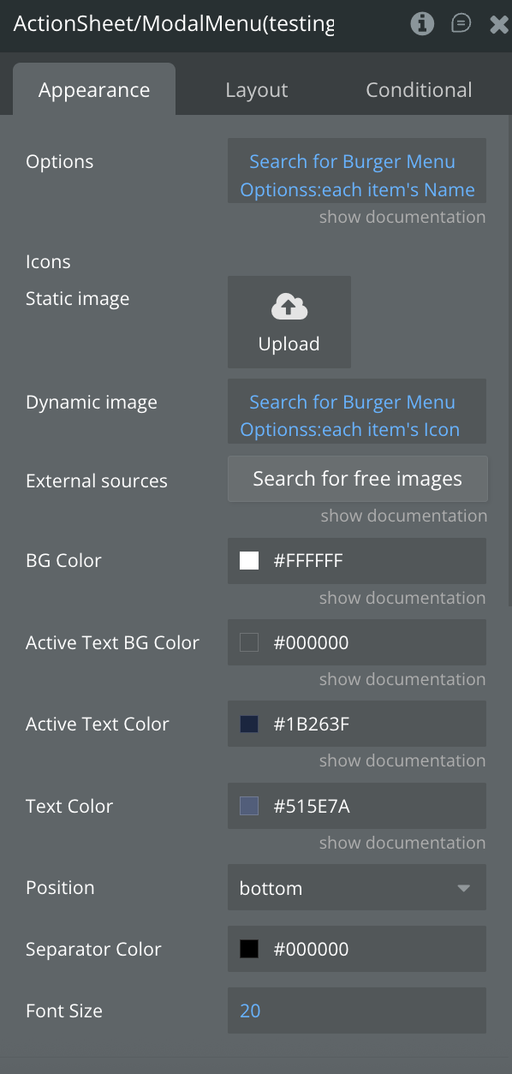The height and width of the screenshot is (1074, 512).
Task: Close the property editor panel
Action: point(500,25)
